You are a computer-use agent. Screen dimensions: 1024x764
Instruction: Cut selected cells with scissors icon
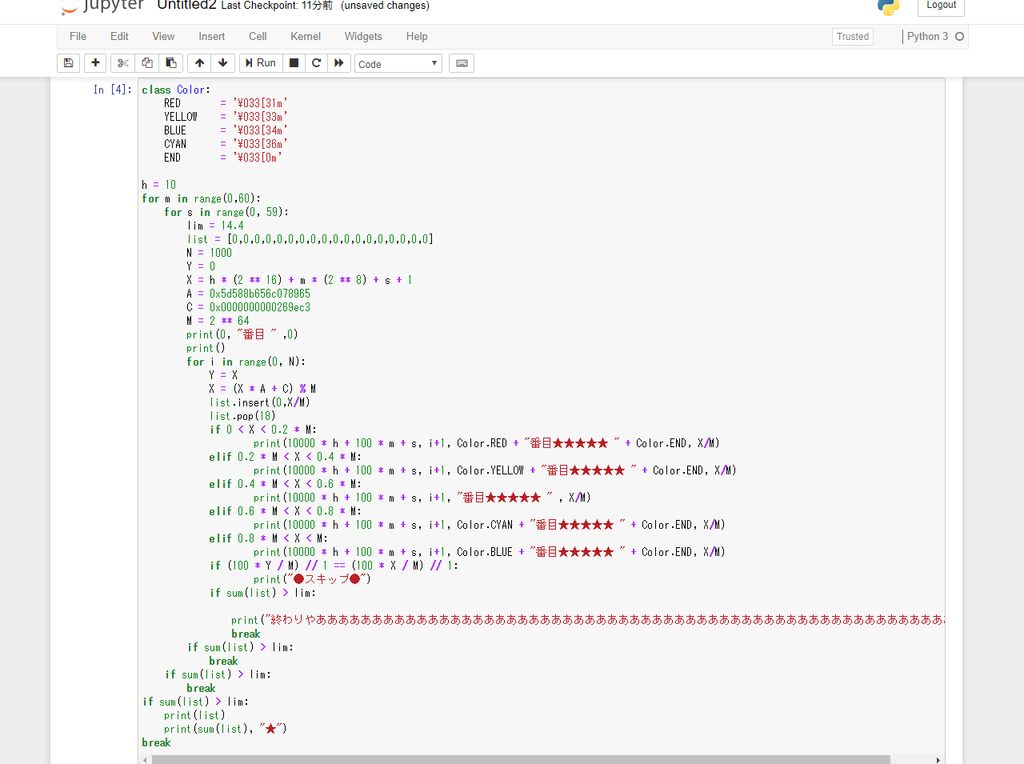coord(123,63)
